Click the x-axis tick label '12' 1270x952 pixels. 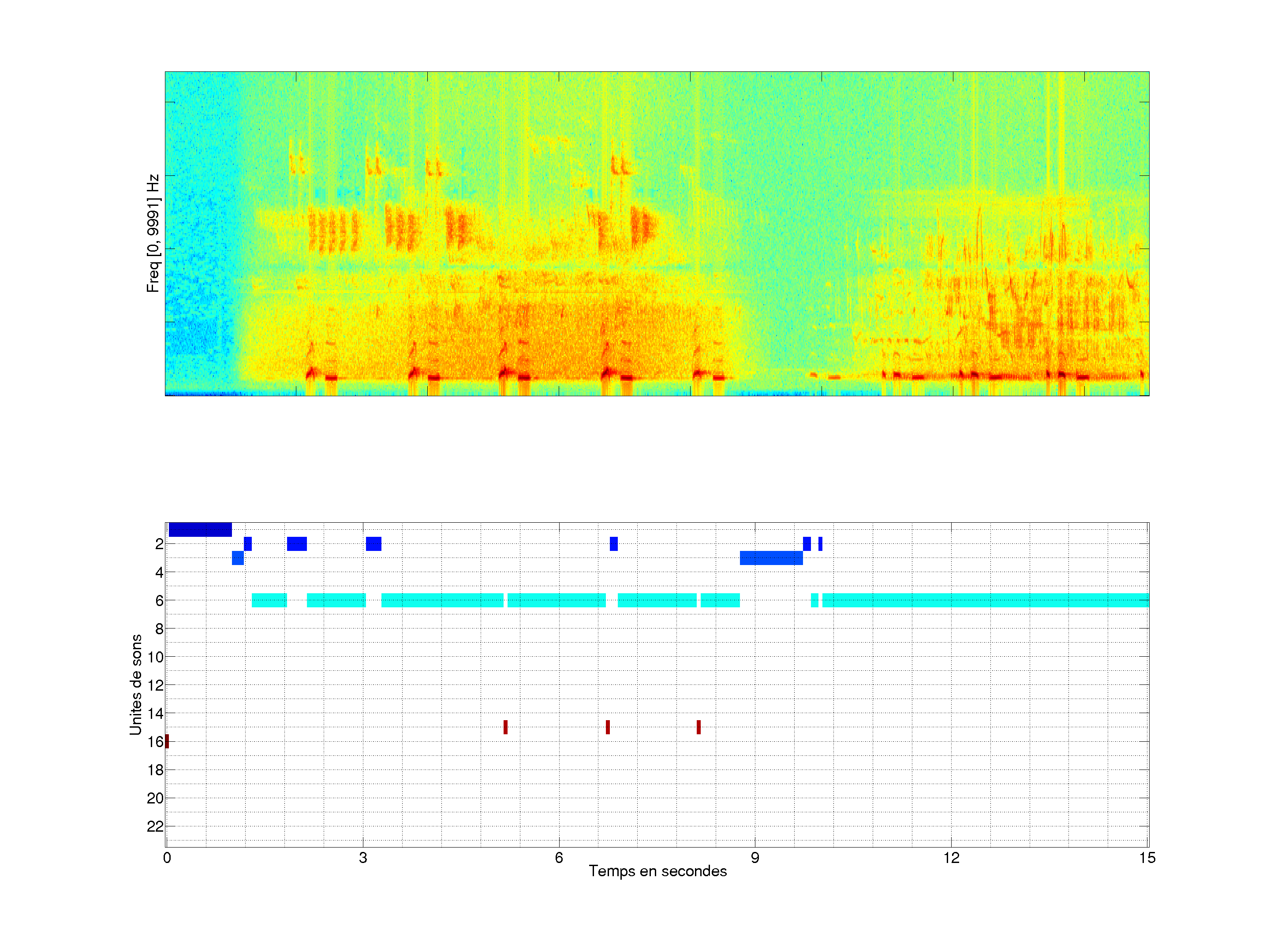click(x=951, y=858)
